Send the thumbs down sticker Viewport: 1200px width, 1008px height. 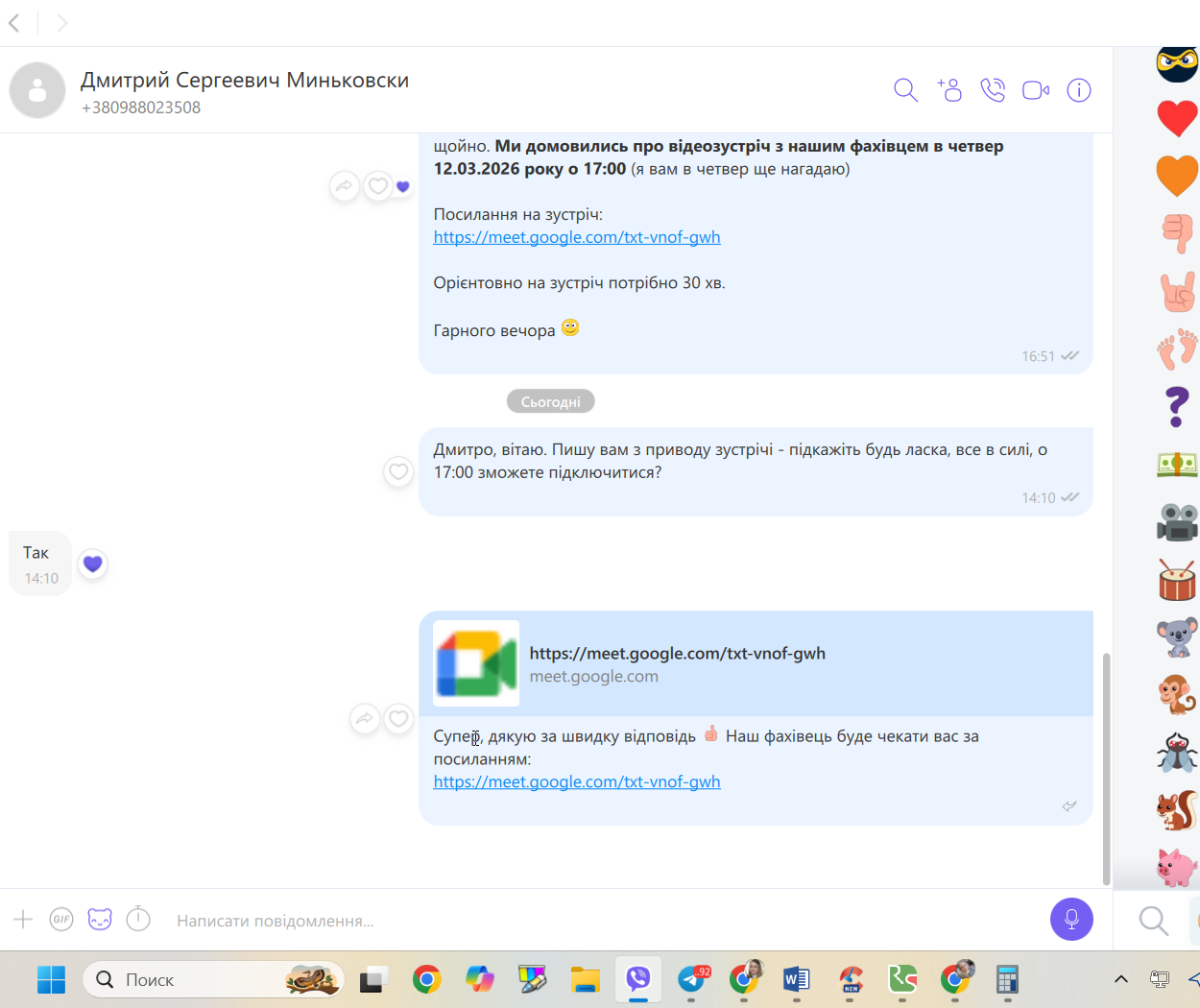point(1177,232)
